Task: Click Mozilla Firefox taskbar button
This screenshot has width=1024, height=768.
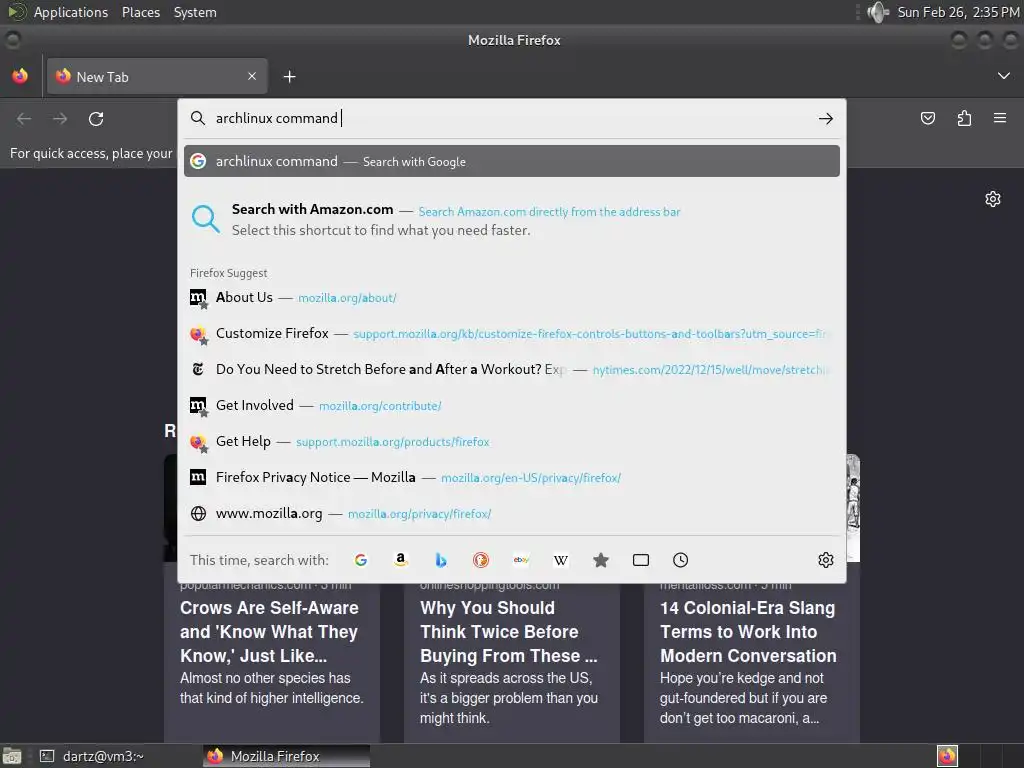Action: click(286, 756)
